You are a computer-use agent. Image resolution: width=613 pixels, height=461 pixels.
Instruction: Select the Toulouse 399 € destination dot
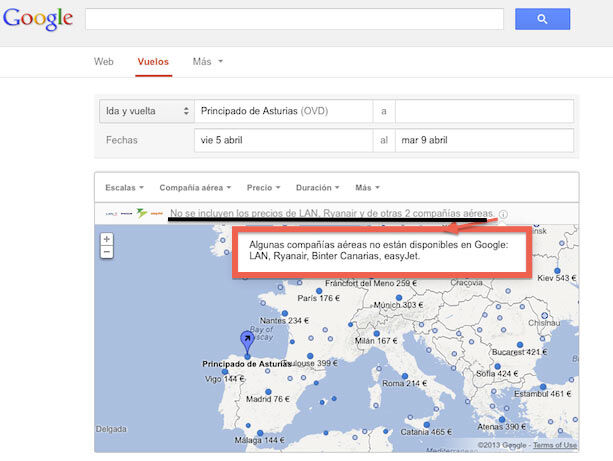point(310,356)
